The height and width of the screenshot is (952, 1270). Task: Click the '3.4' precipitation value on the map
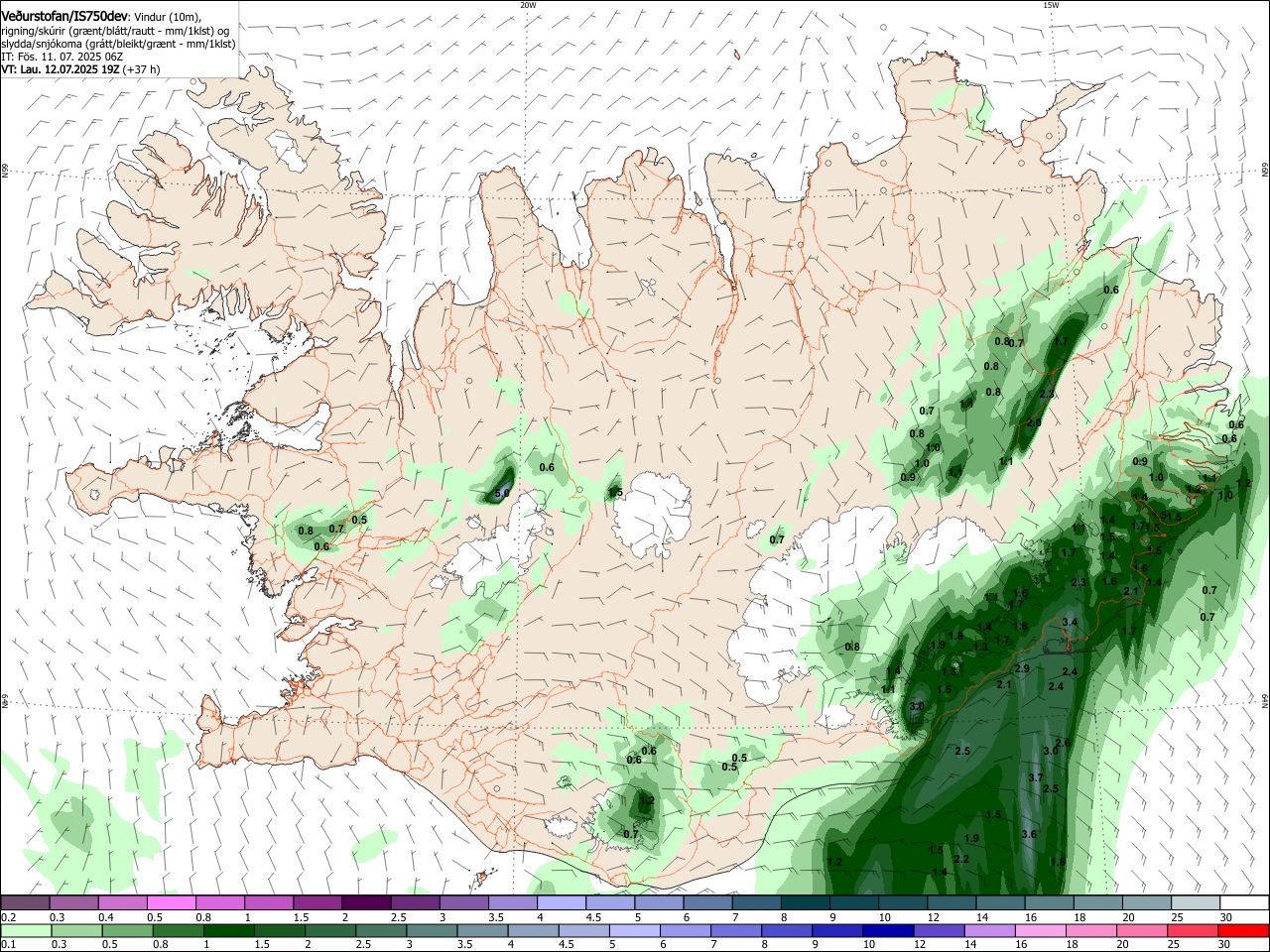tap(1070, 622)
